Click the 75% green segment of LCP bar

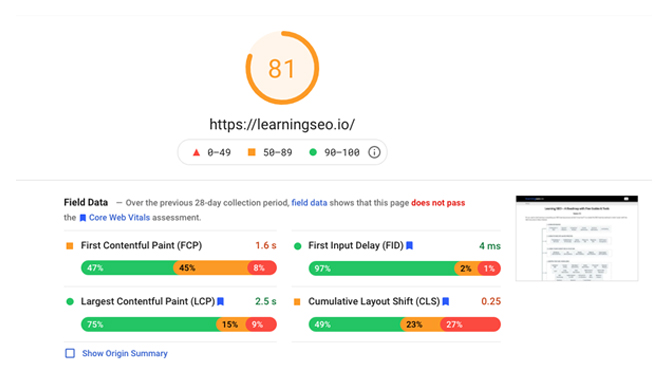click(149, 324)
